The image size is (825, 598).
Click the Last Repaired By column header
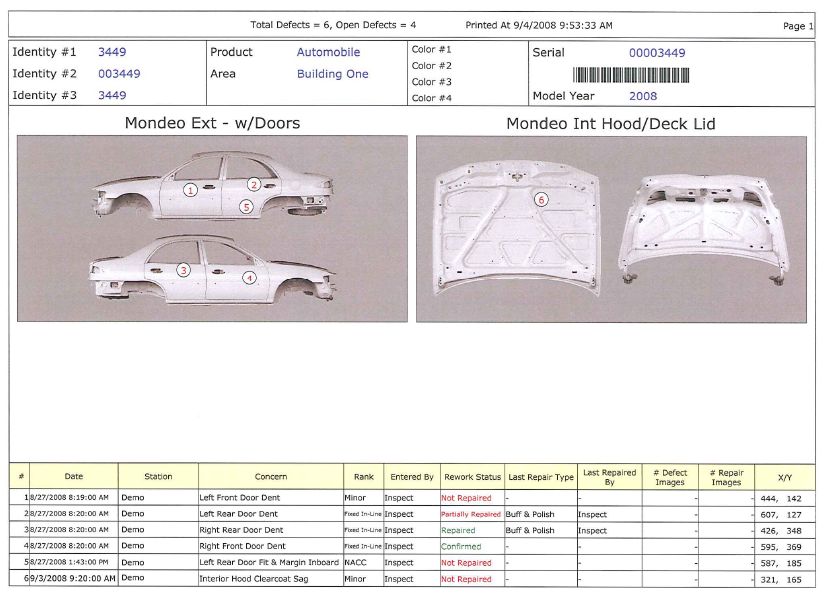click(x=609, y=477)
